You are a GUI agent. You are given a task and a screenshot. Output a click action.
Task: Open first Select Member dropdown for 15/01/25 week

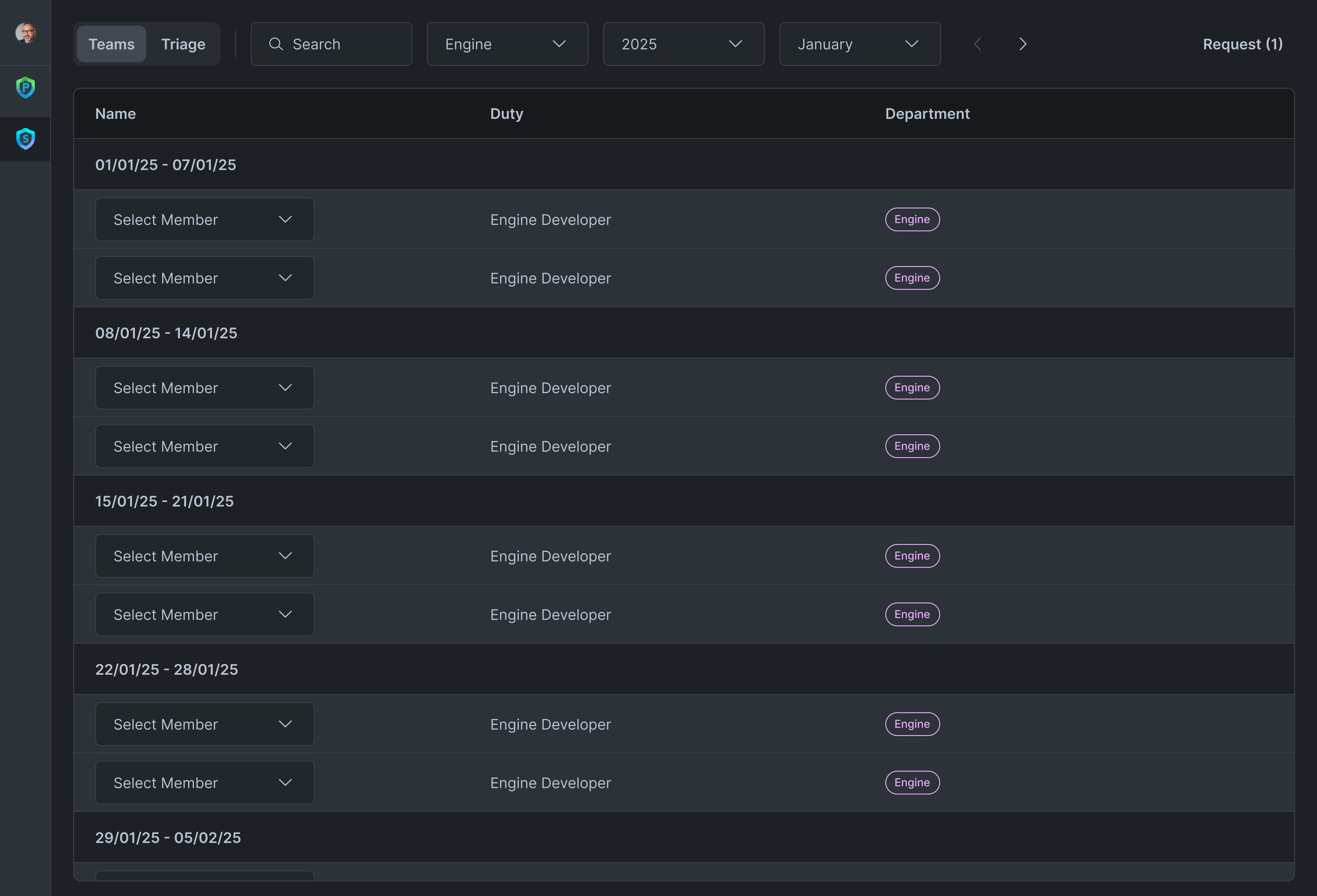205,556
